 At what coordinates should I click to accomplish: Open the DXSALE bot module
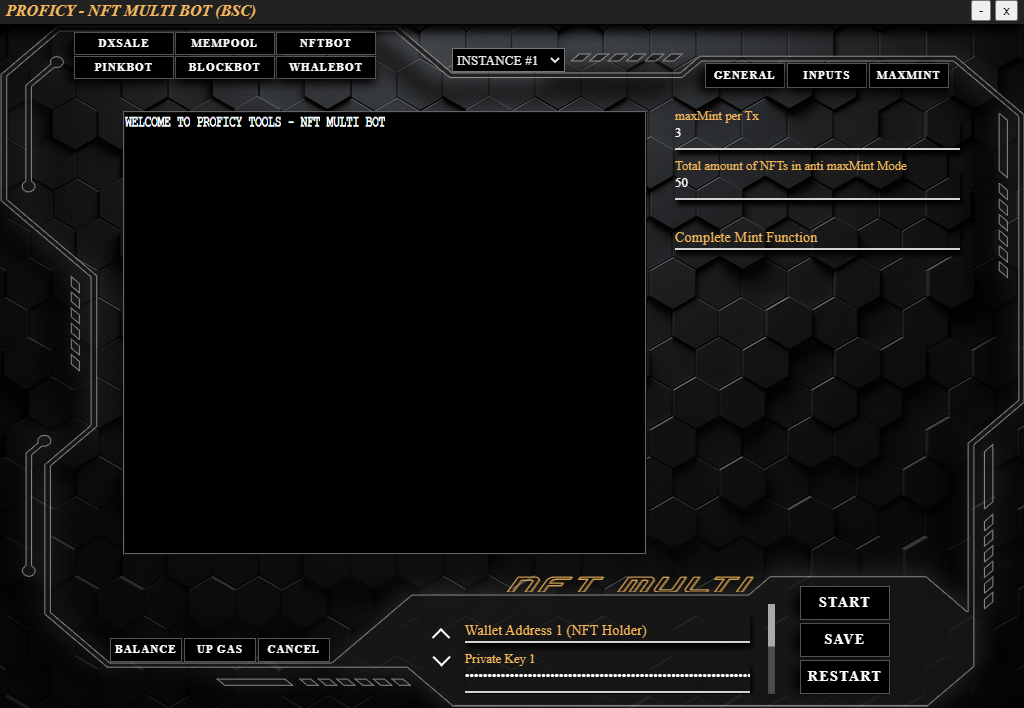(123, 43)
